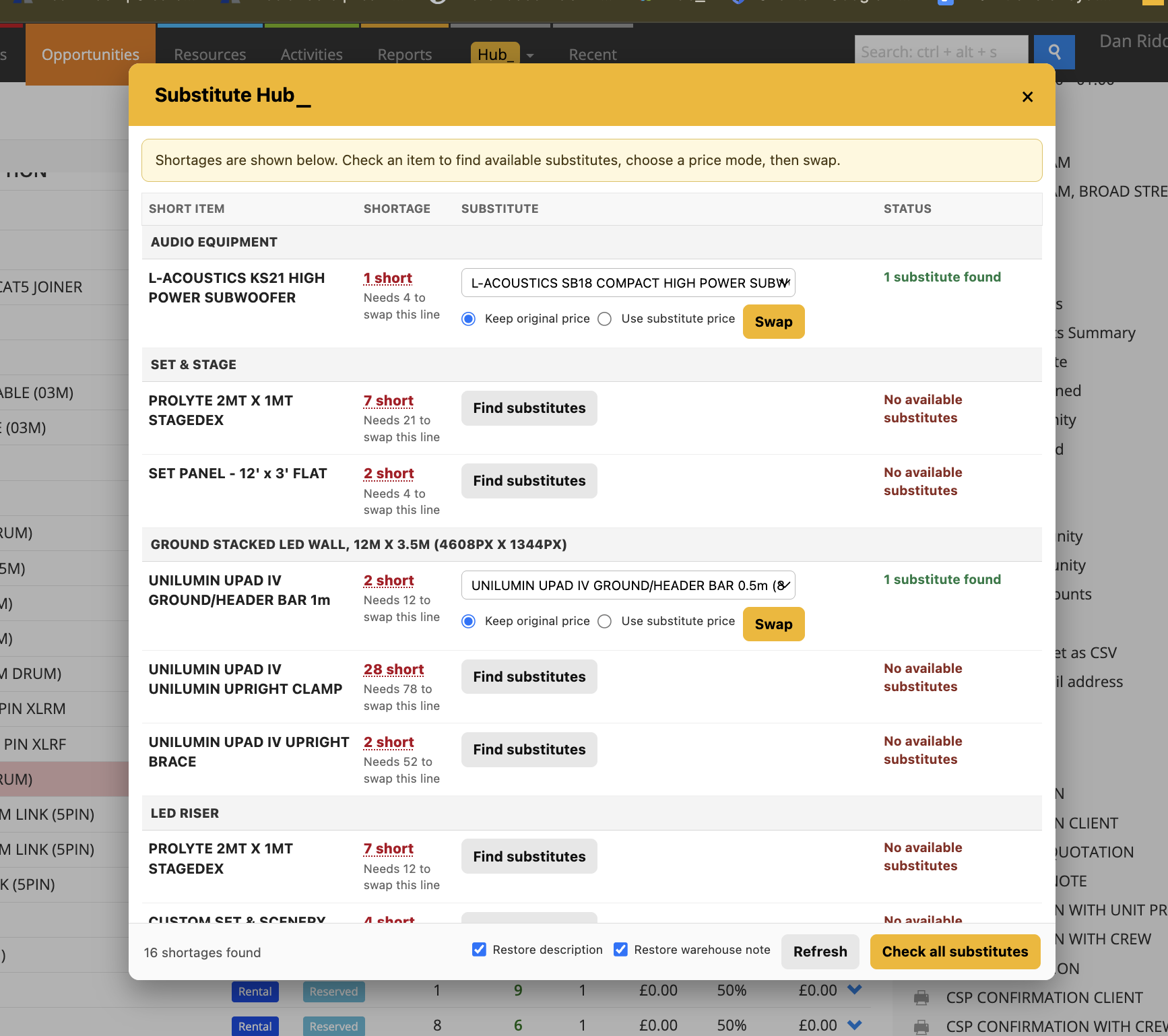Click Check all substitutes
This screenshot has height=1036, width=1168.
pos(954,952)
